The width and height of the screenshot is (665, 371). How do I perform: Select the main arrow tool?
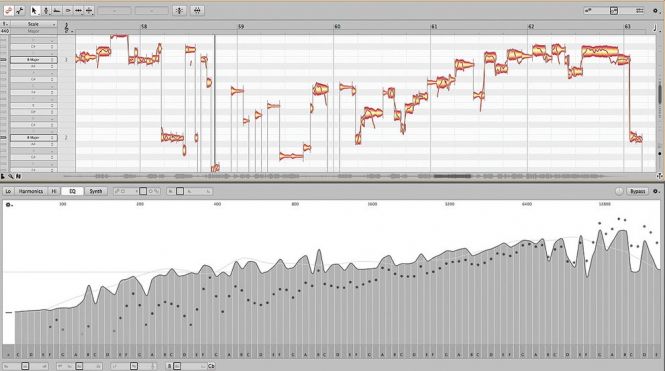[35, 11]
